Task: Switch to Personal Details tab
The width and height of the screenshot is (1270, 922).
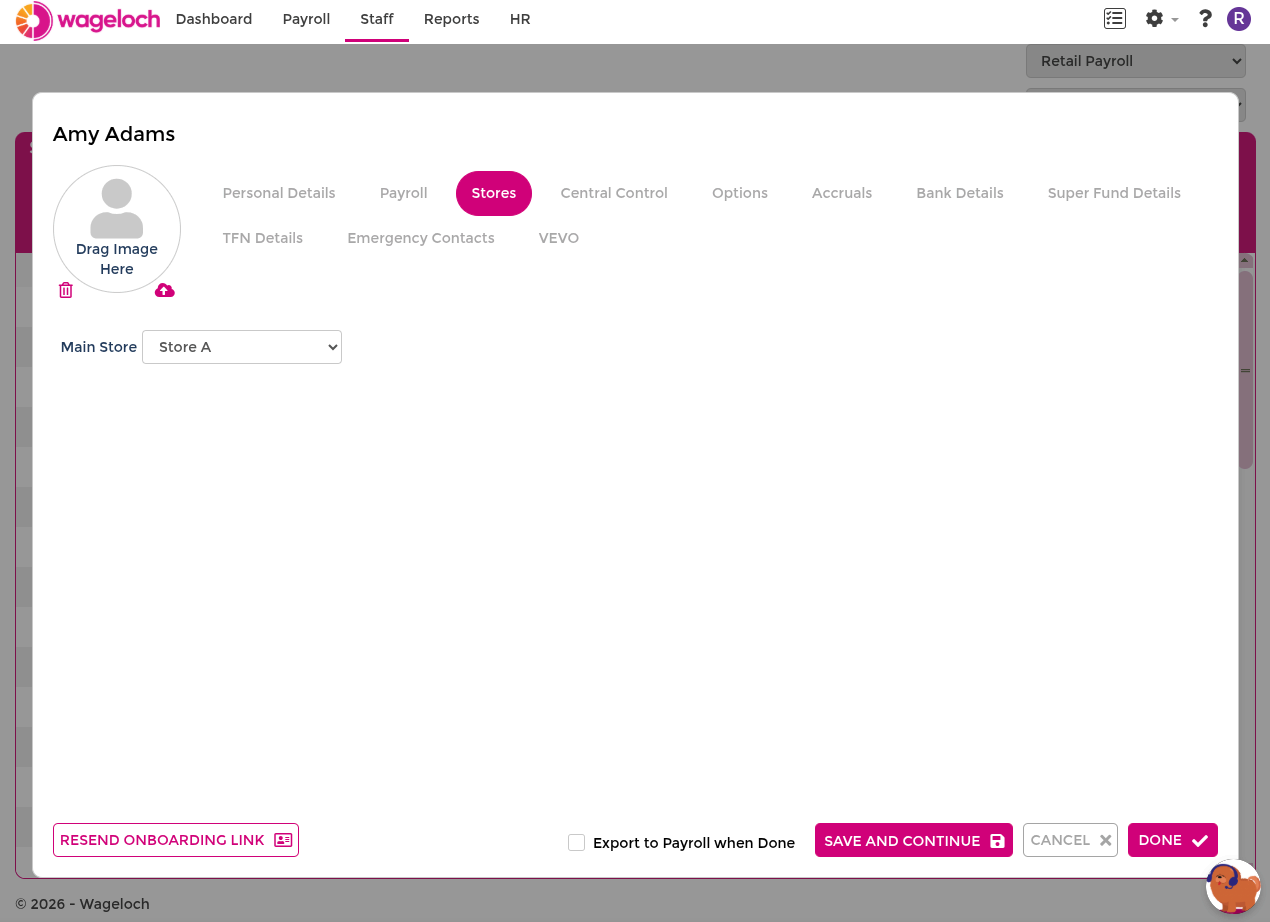Action: 279,193
